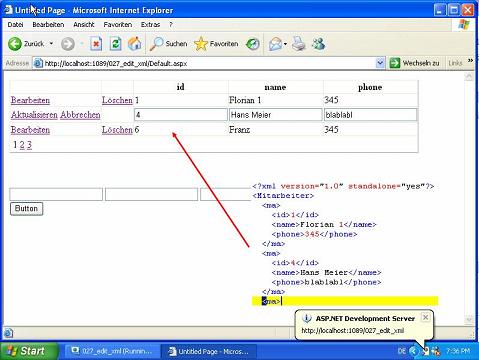Click Löschen link in Franz row
The width and height of the screenshot is (479, 360).
point(117,130)
